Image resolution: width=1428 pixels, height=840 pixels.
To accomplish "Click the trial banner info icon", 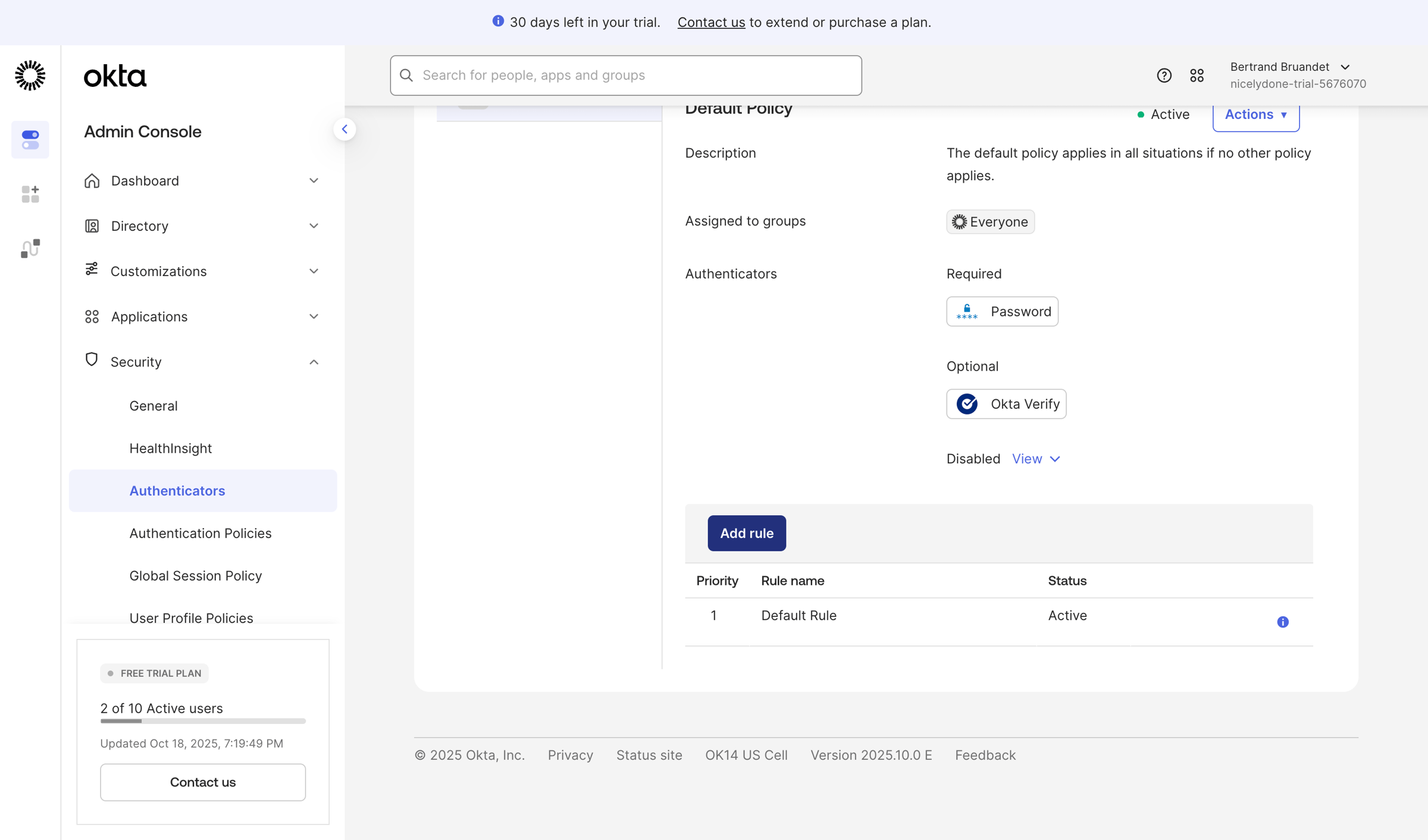I will click(497, 21).
